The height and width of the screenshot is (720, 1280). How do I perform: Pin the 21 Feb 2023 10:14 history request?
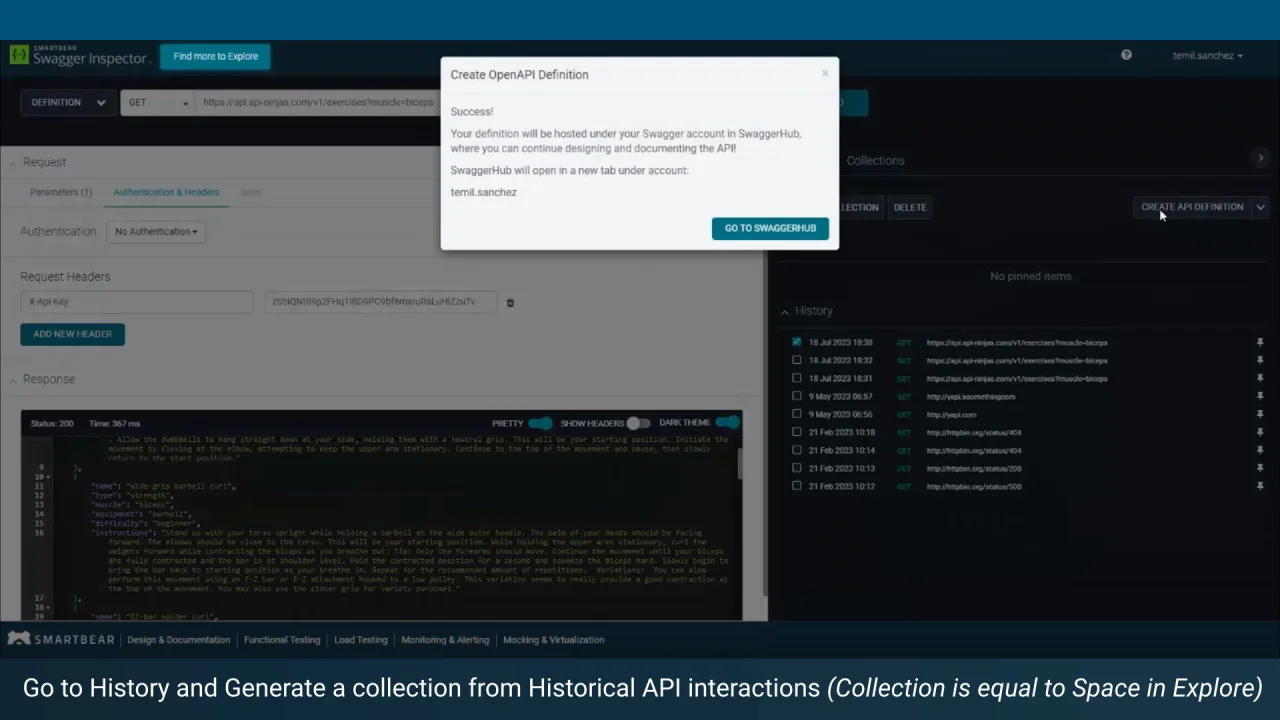click(x=1260, y=450)
